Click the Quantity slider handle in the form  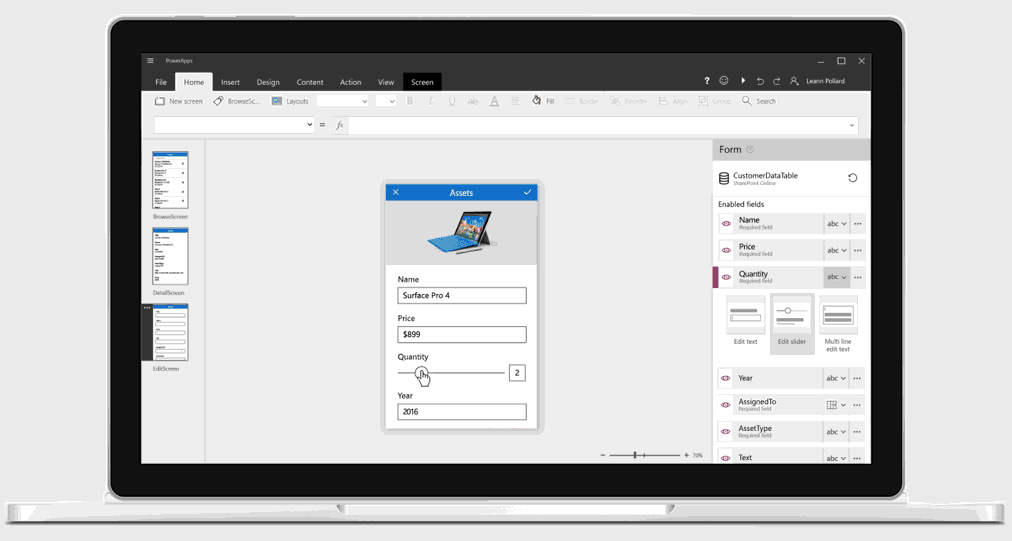click(x=421, y=373)
